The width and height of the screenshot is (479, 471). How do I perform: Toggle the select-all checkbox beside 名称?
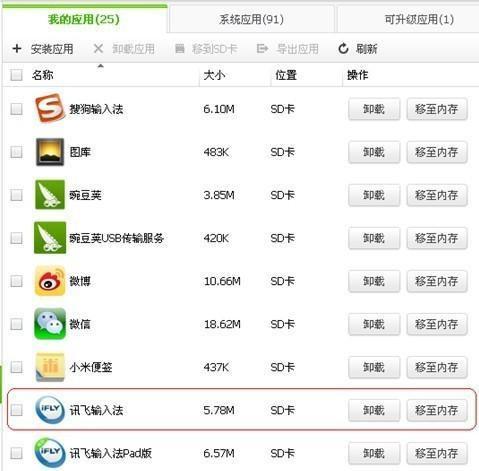point(16,75)
